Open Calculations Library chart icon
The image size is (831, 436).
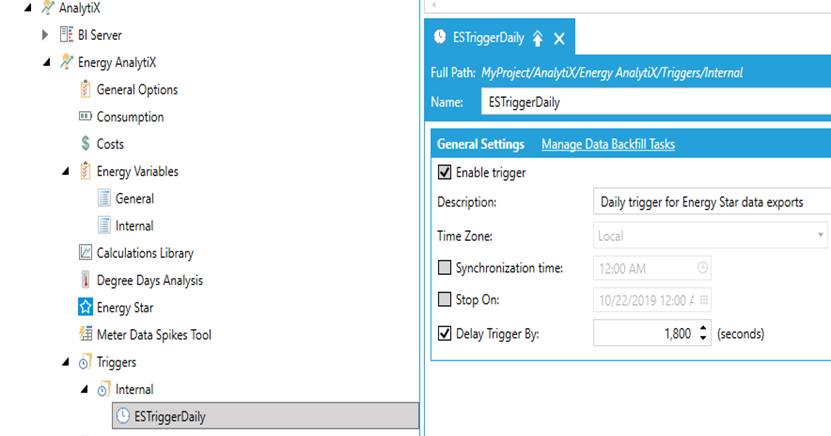[85, 253]
